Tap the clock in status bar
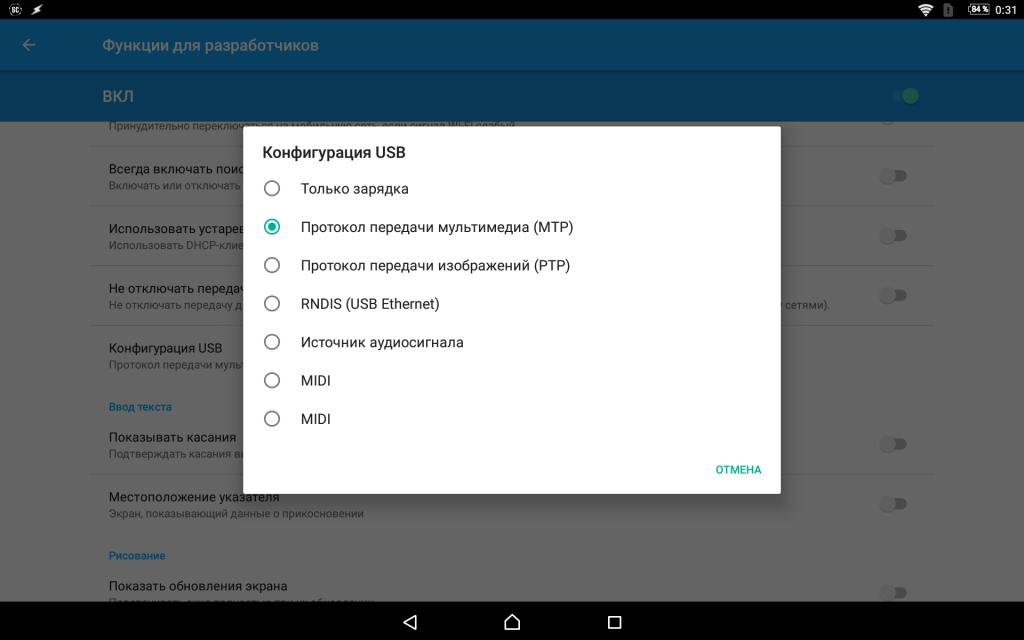Screen dimensions: 1024x640 (x=1006, y=10)
